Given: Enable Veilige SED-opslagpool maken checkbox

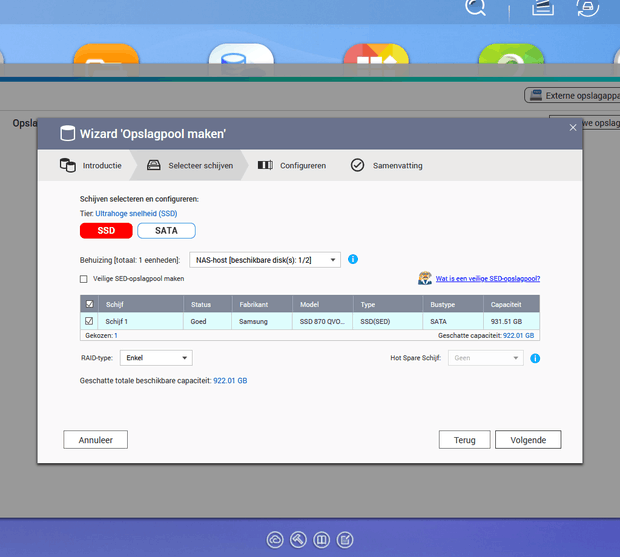Looking at the screenshot, I should 83,279.
